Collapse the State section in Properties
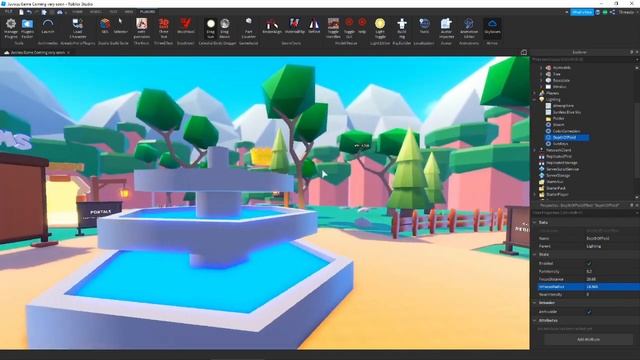640x360 pixels. (535, 254)
